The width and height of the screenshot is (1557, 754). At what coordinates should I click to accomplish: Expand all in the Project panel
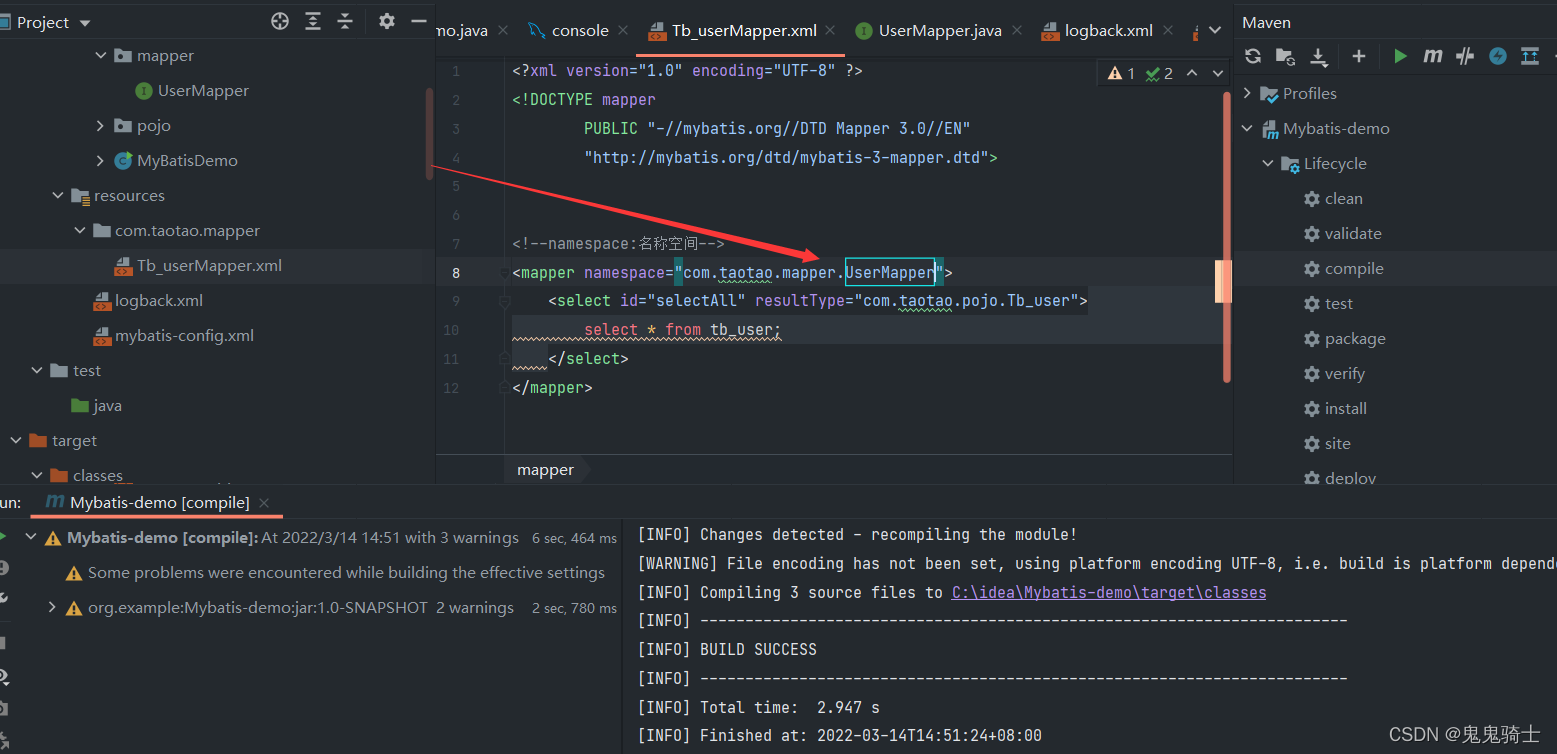point(313,22)
